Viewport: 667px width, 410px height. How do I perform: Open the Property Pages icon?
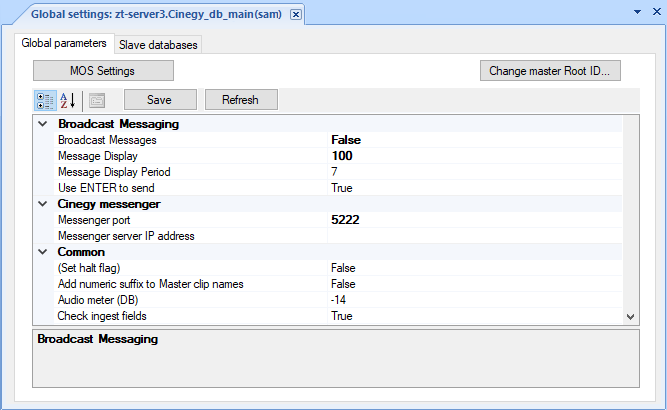pos(97,101)
